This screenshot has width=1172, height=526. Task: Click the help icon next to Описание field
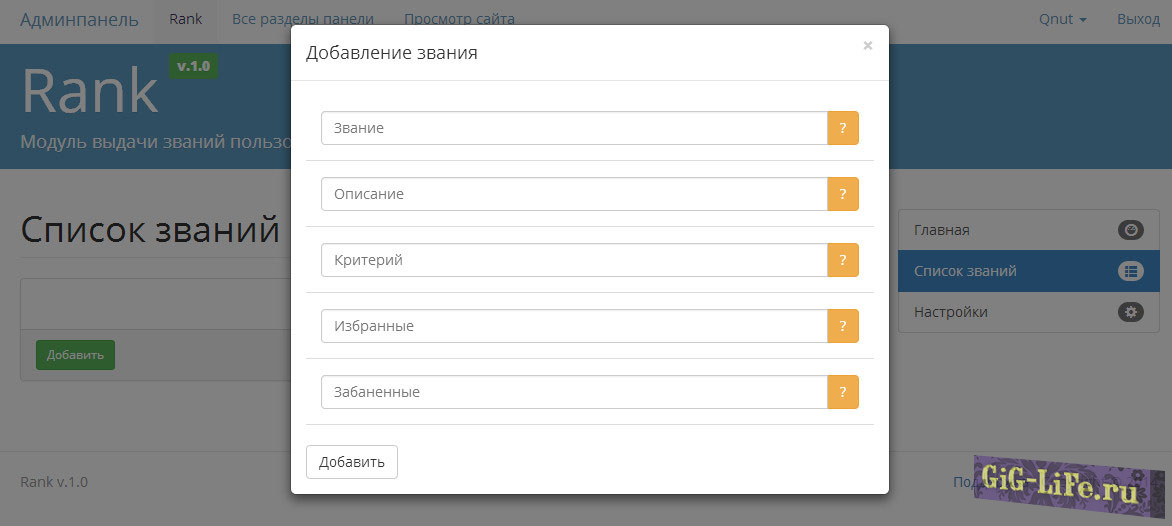point(842,194)
